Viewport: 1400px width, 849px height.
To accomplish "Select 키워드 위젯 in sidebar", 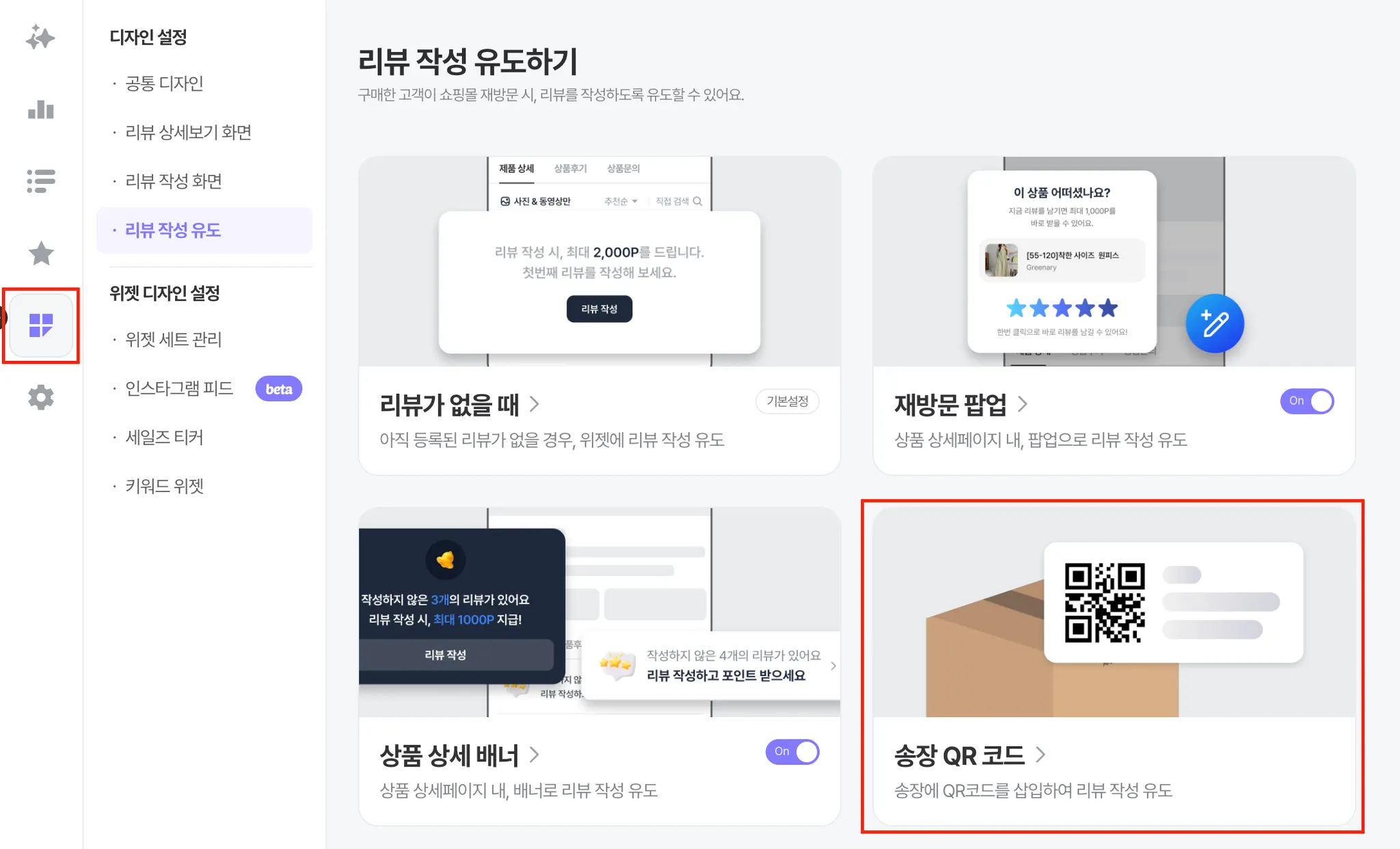I will pos(164,487).
